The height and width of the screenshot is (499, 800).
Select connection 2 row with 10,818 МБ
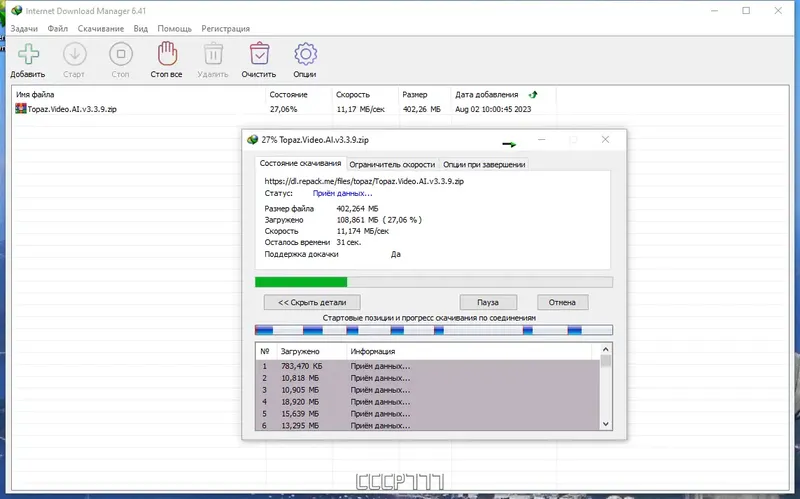(428, 378)
